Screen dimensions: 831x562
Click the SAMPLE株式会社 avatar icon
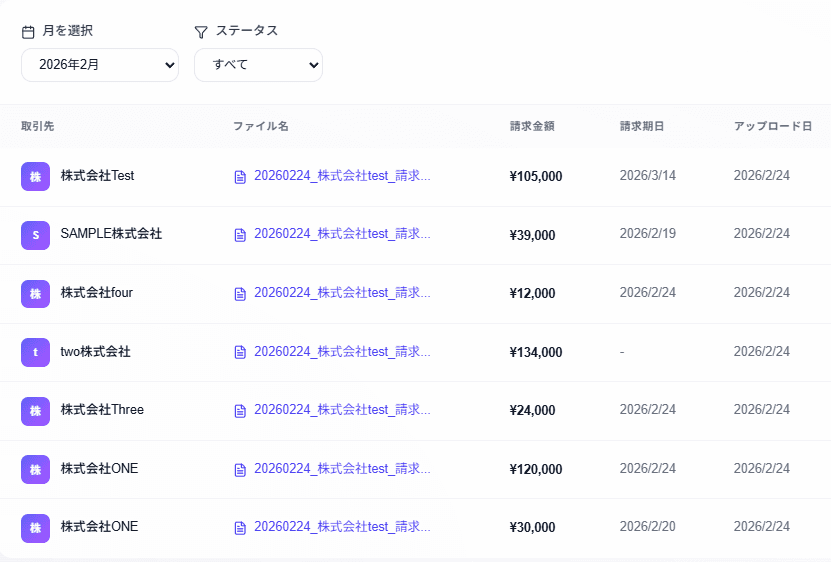pos(36,235)
